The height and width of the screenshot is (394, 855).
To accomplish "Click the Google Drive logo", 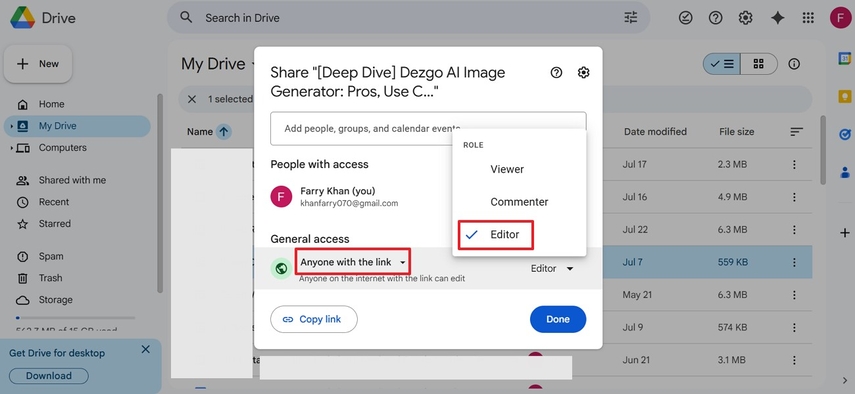I will 22,18.
